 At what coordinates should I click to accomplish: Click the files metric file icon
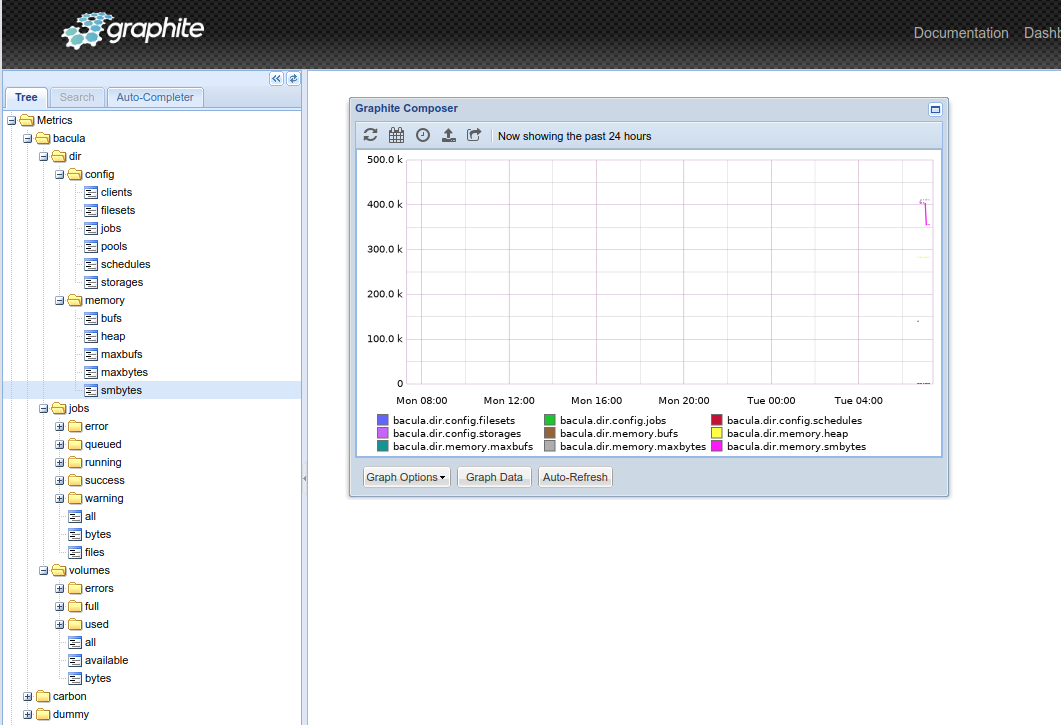click(75, 552)
